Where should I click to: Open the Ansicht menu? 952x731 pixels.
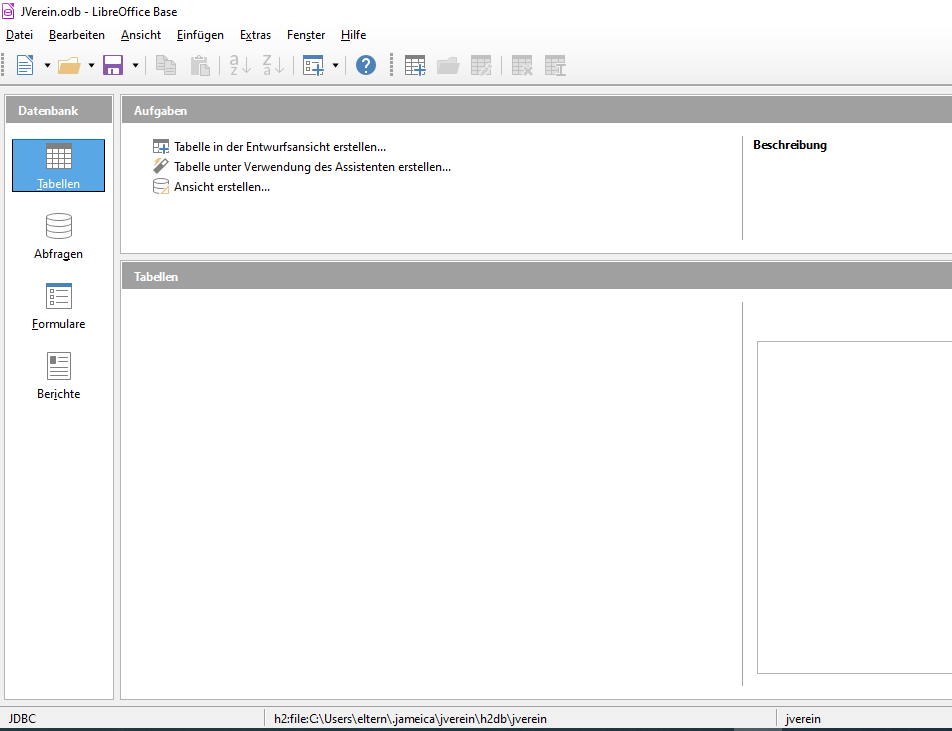click(141, 35)
